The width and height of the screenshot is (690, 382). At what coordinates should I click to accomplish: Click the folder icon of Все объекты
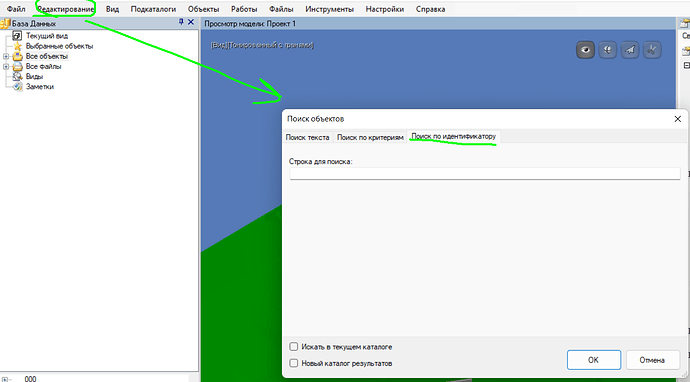[17, 56]
